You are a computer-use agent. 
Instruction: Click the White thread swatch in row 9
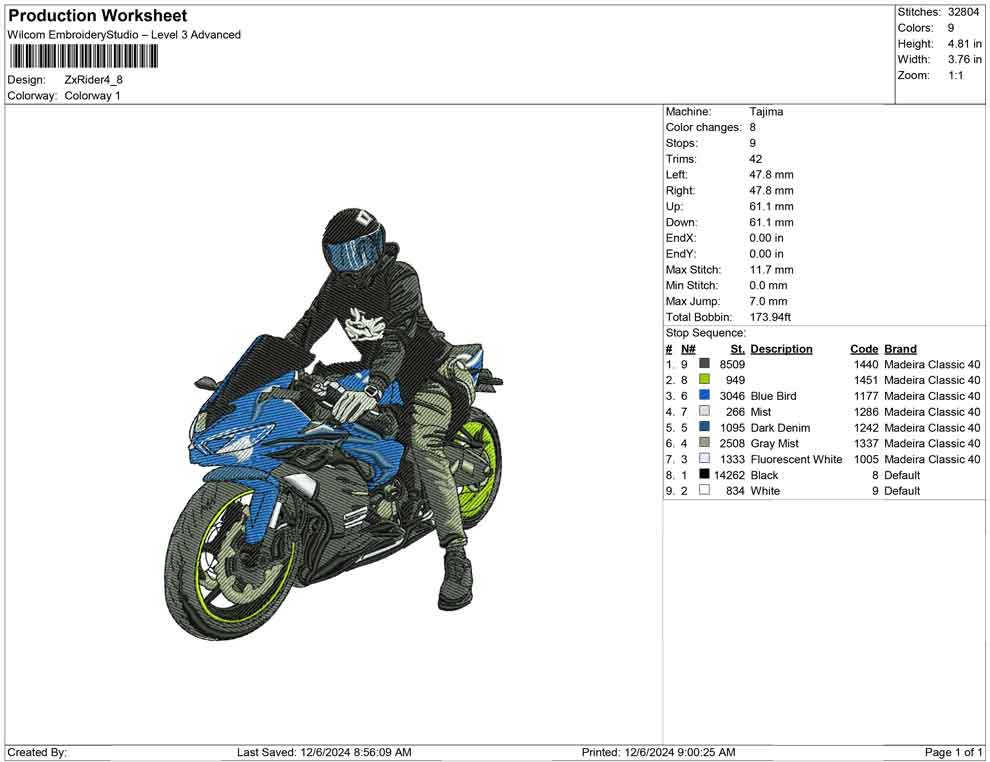[705, 491]
